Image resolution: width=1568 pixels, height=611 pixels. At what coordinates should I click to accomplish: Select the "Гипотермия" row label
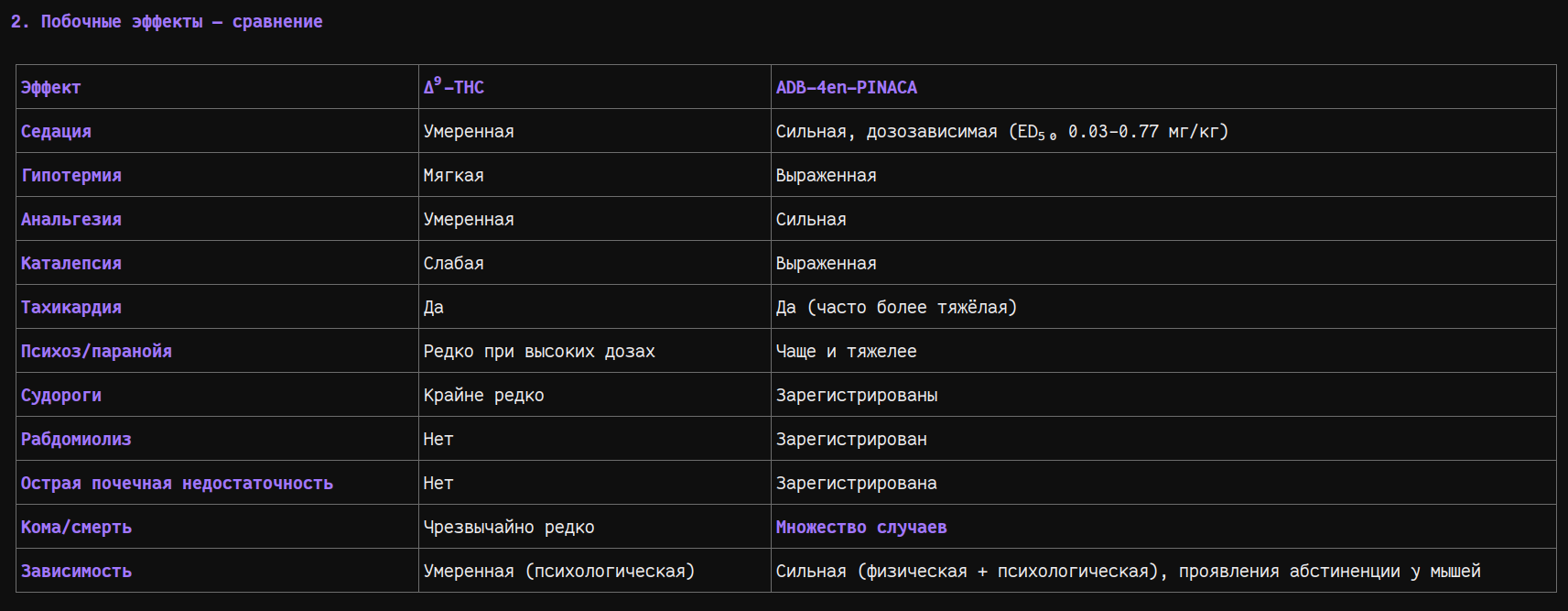click(71, 176)
